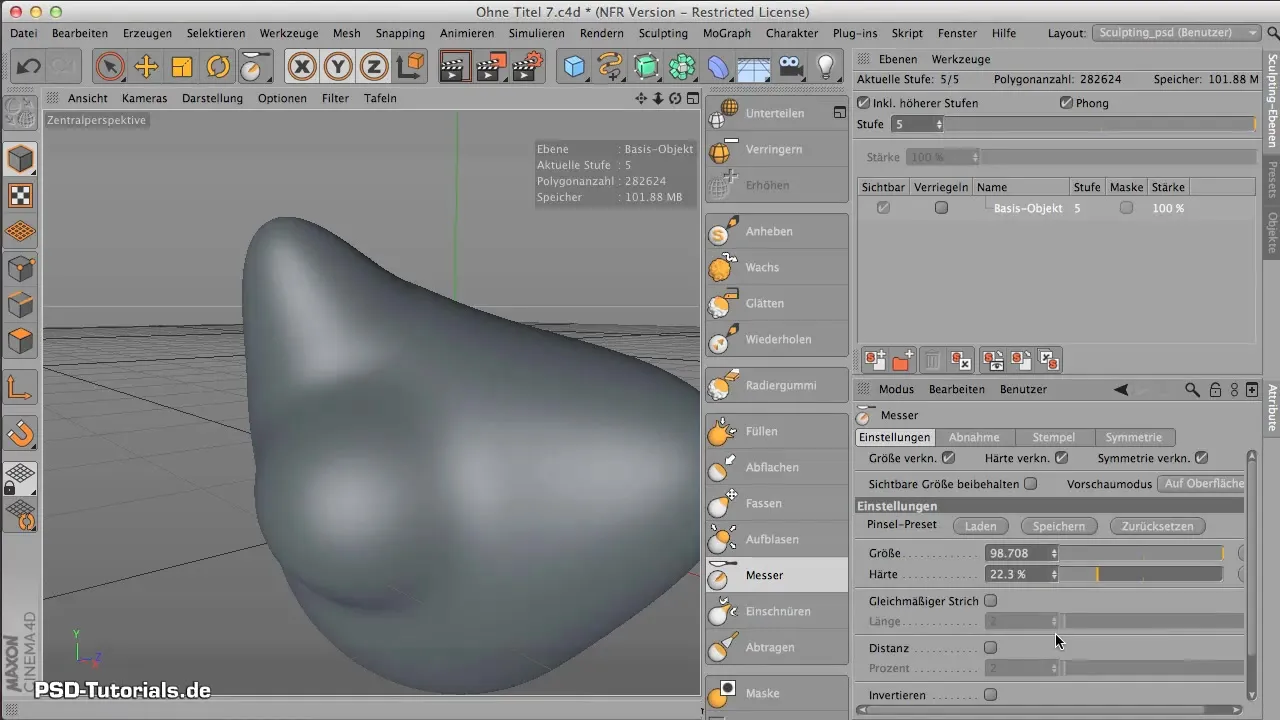Select the Wachs brush
The image size is (1280, 720).
pos(776,267)
